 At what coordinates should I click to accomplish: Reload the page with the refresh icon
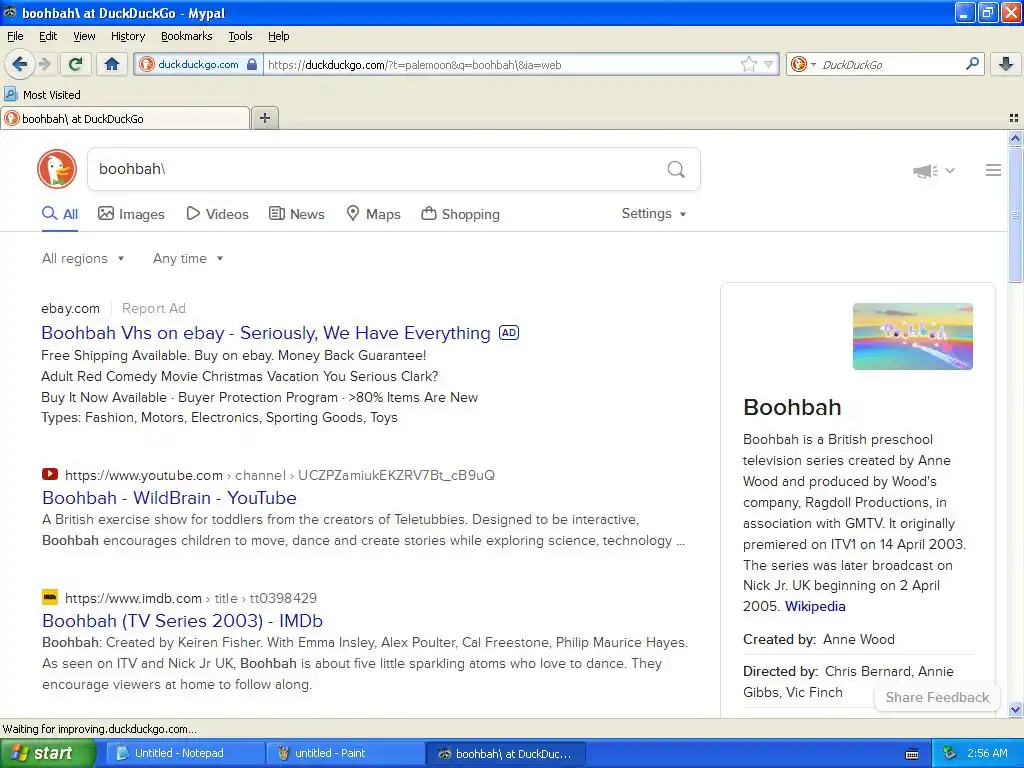(x=76, y=64)
